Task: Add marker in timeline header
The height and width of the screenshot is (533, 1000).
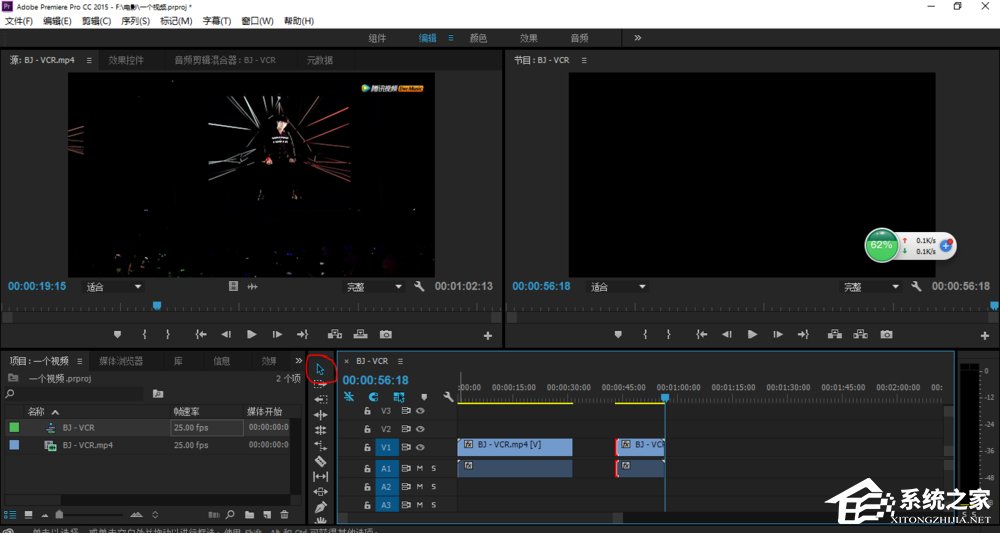Action: coord(424,397)
